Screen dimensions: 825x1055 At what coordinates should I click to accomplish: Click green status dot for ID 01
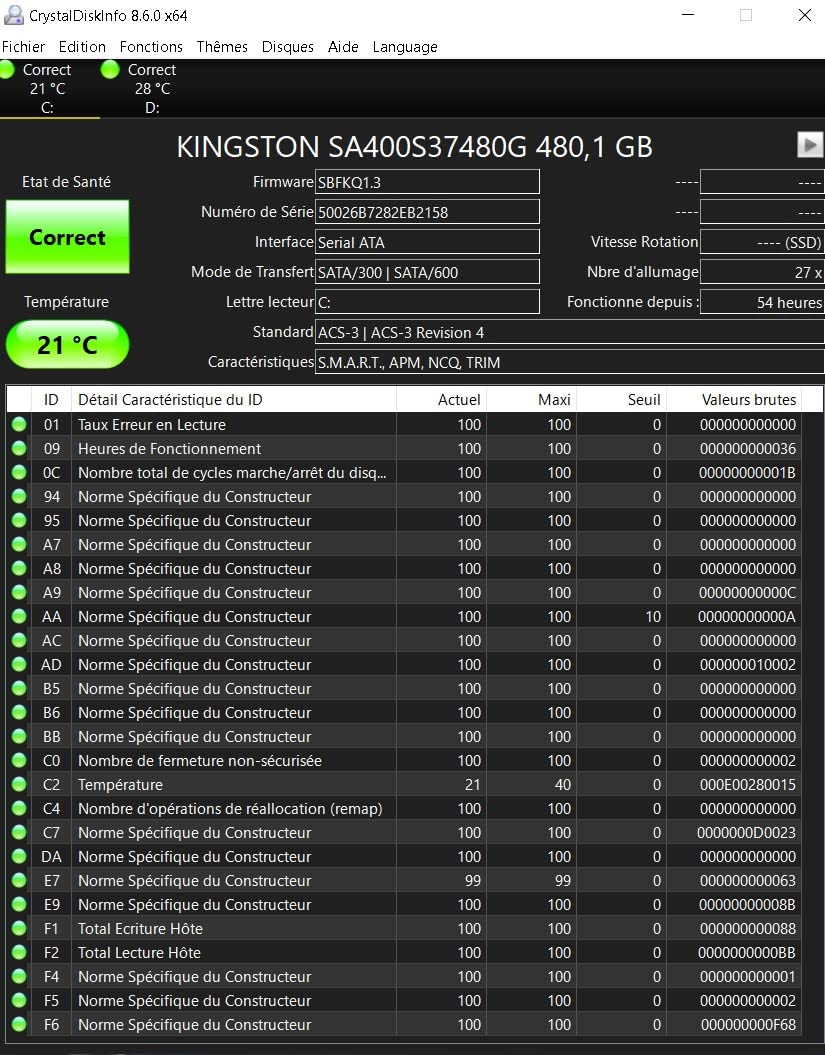19,425
